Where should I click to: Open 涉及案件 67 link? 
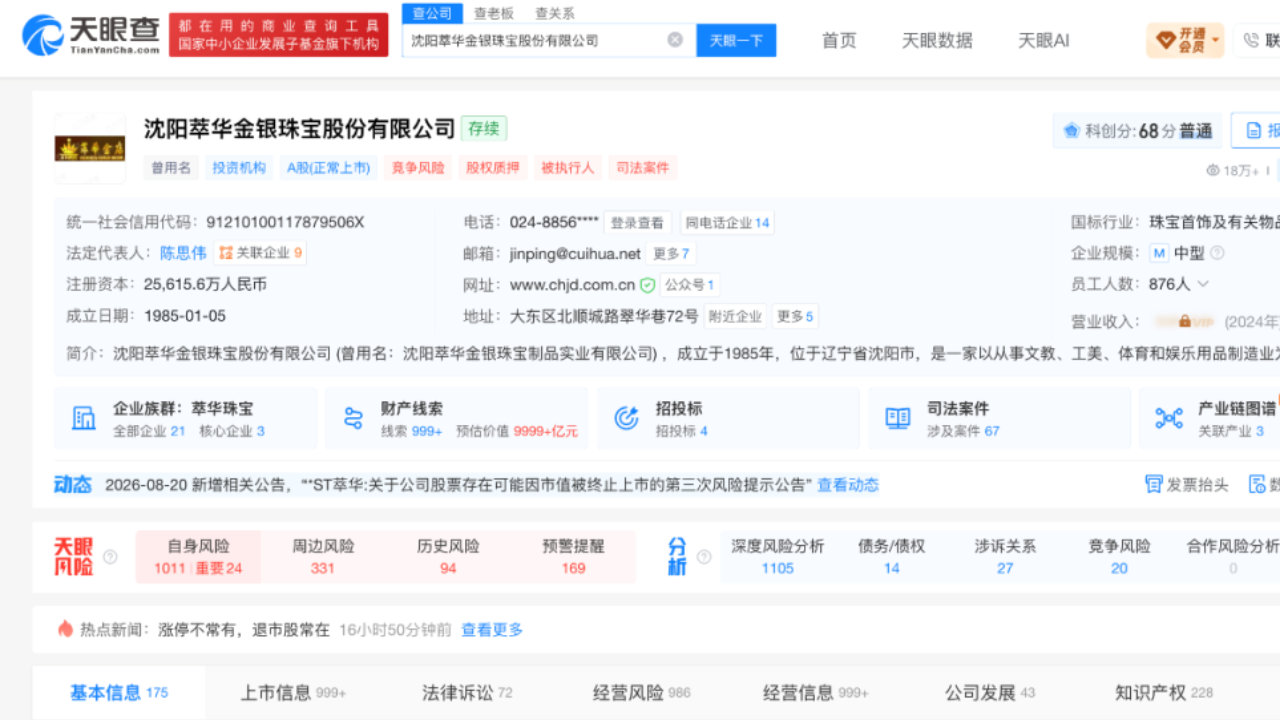[963, 431]
